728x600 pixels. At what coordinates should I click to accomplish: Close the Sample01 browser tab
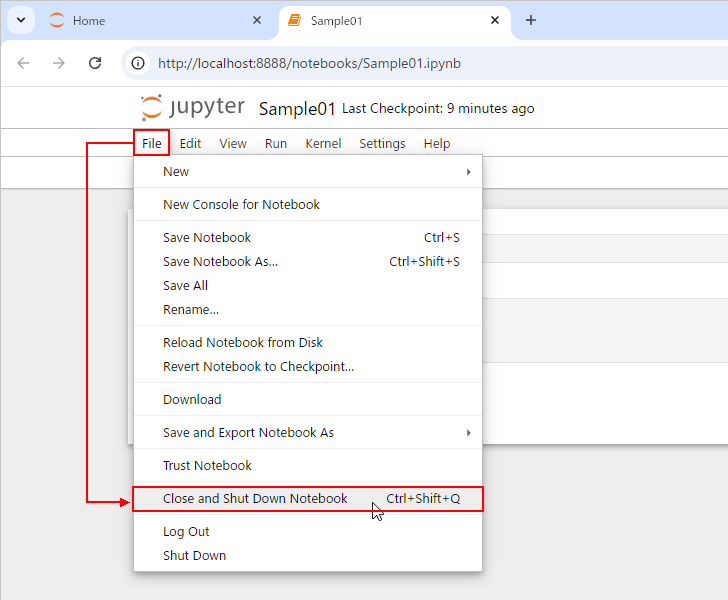(x=495, y=20)
